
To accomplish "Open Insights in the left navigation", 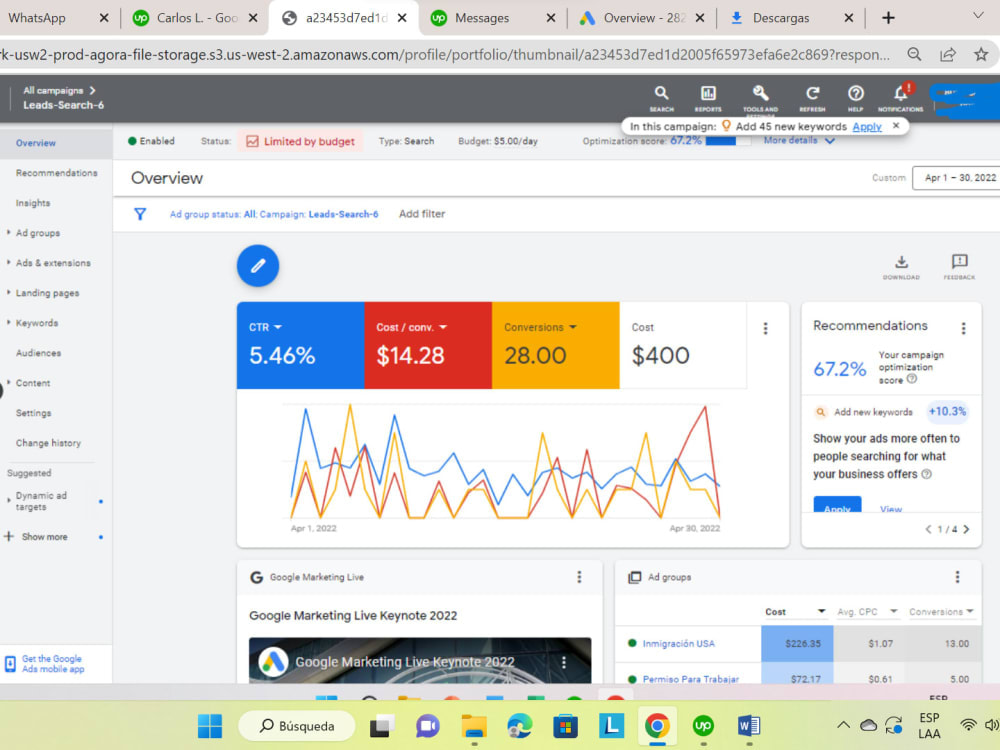I will 33,203.
